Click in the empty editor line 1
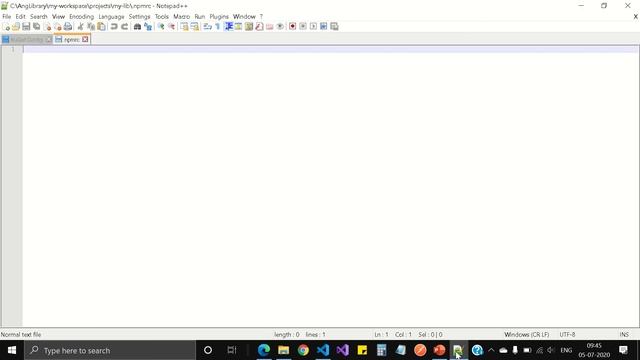 [x=331, y=49]
